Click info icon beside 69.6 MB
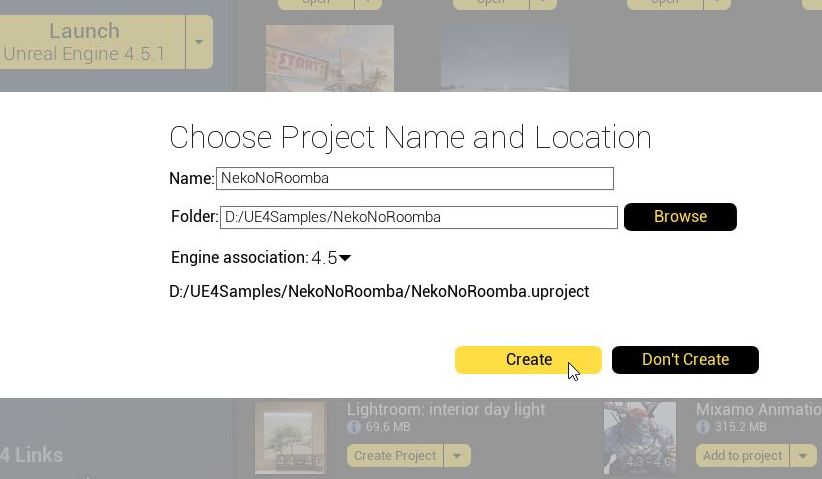 pos(354,427)
